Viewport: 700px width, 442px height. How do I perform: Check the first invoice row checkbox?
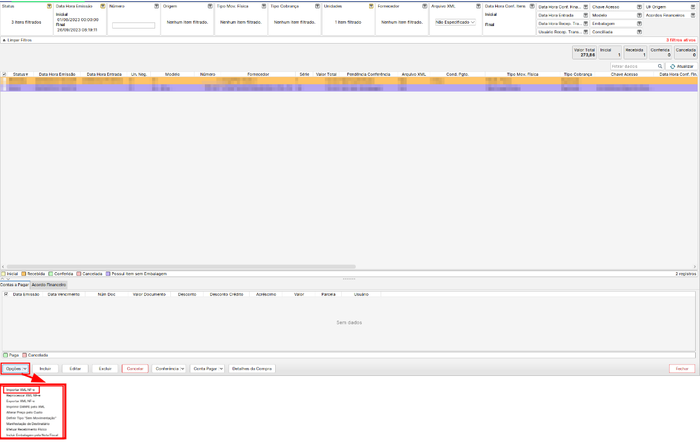(4, 80)
